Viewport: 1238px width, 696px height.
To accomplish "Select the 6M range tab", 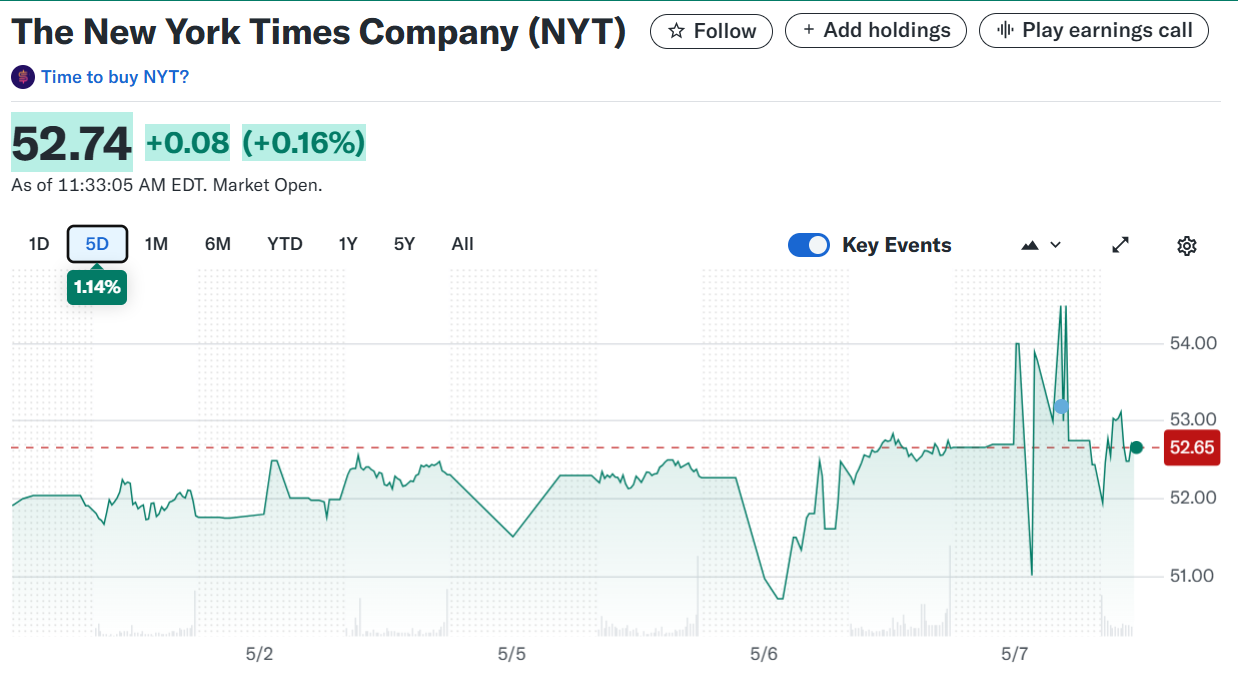I will click(x=218, y=244).
